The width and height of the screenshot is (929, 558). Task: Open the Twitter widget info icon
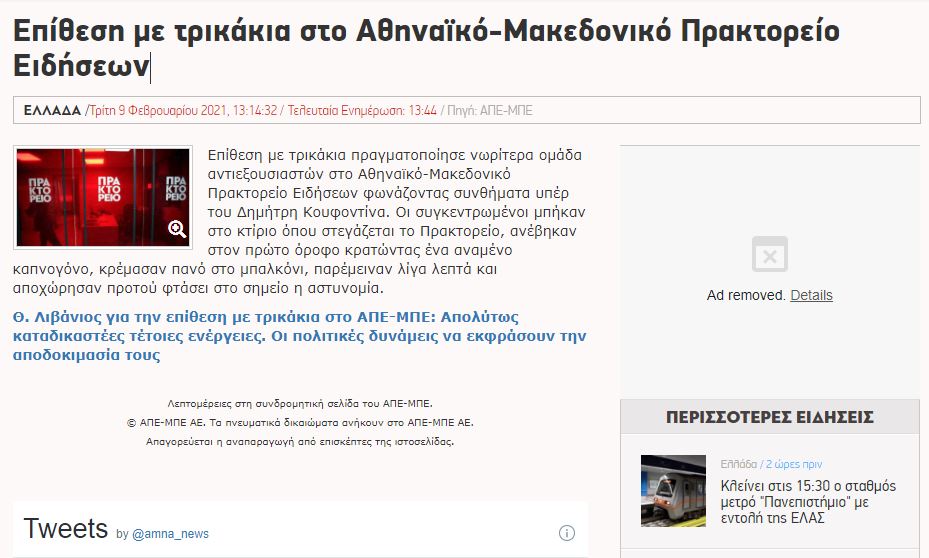(x=566, y=532)
